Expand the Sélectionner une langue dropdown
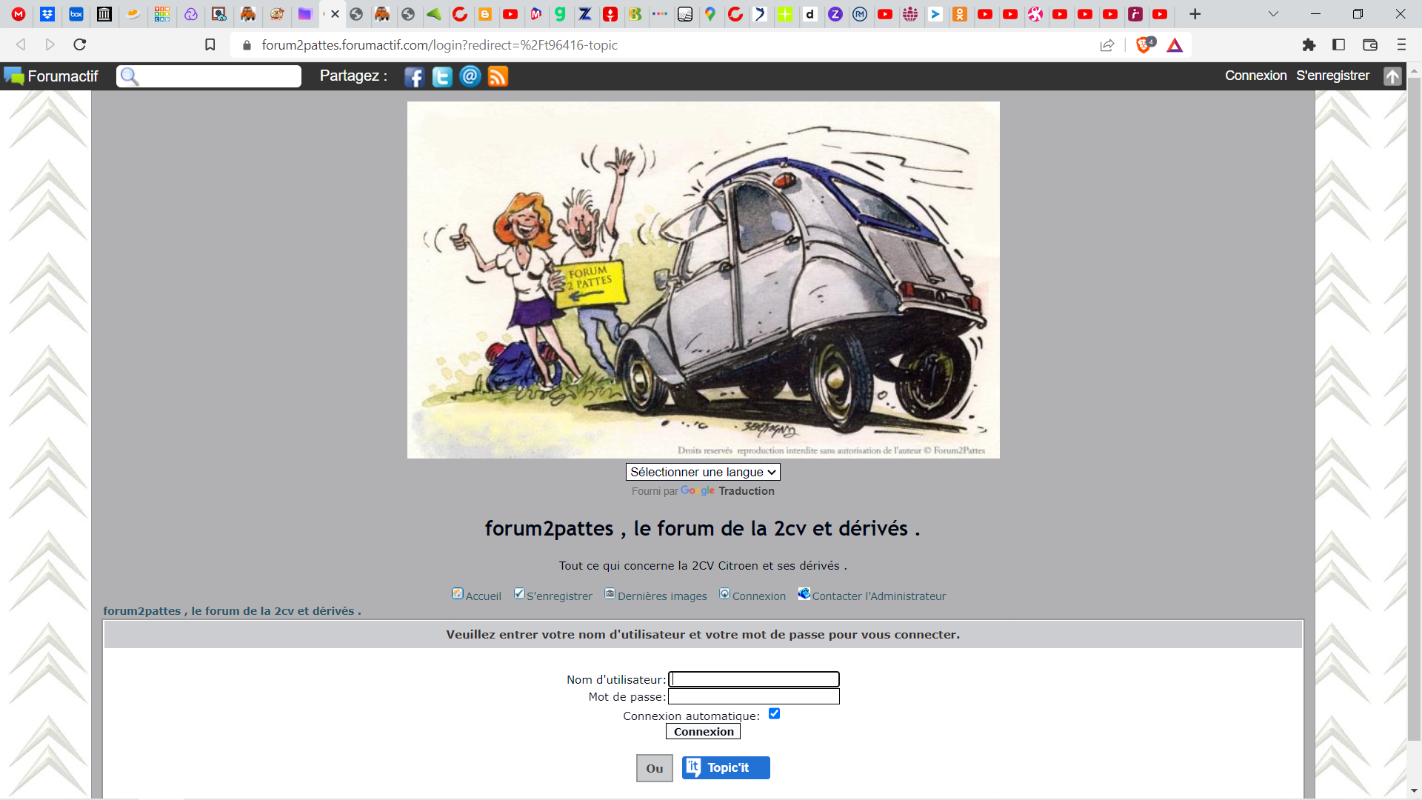The image size is (1422, 800). pos(703,472)
